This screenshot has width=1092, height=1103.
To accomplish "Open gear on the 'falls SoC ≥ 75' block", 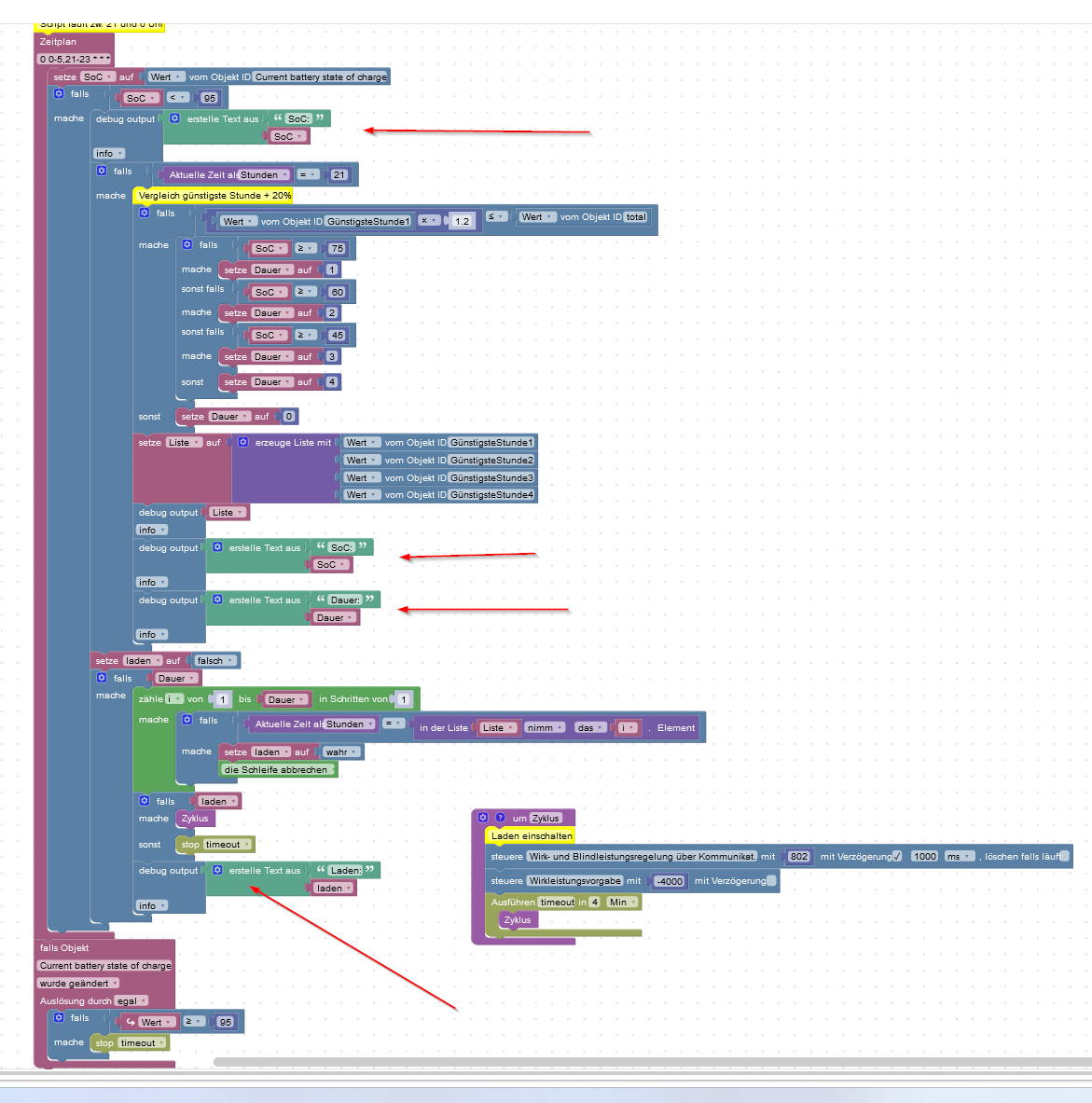I will (x=187, y=245).
